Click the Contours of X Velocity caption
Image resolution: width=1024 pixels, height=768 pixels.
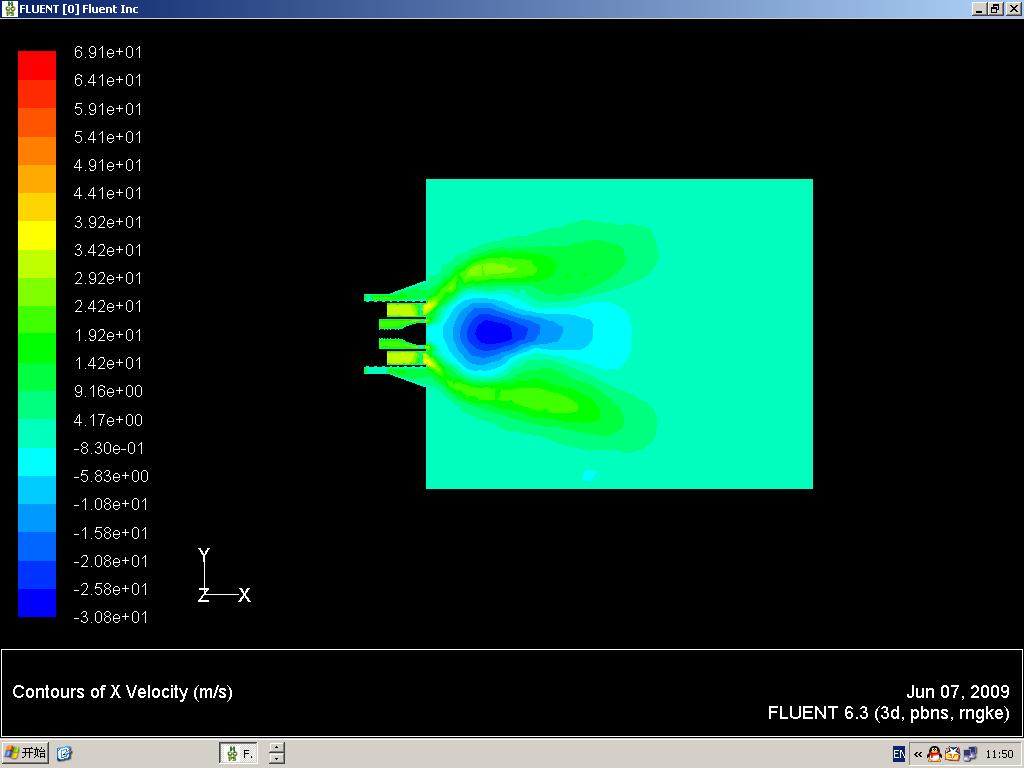tap(122, 692)
